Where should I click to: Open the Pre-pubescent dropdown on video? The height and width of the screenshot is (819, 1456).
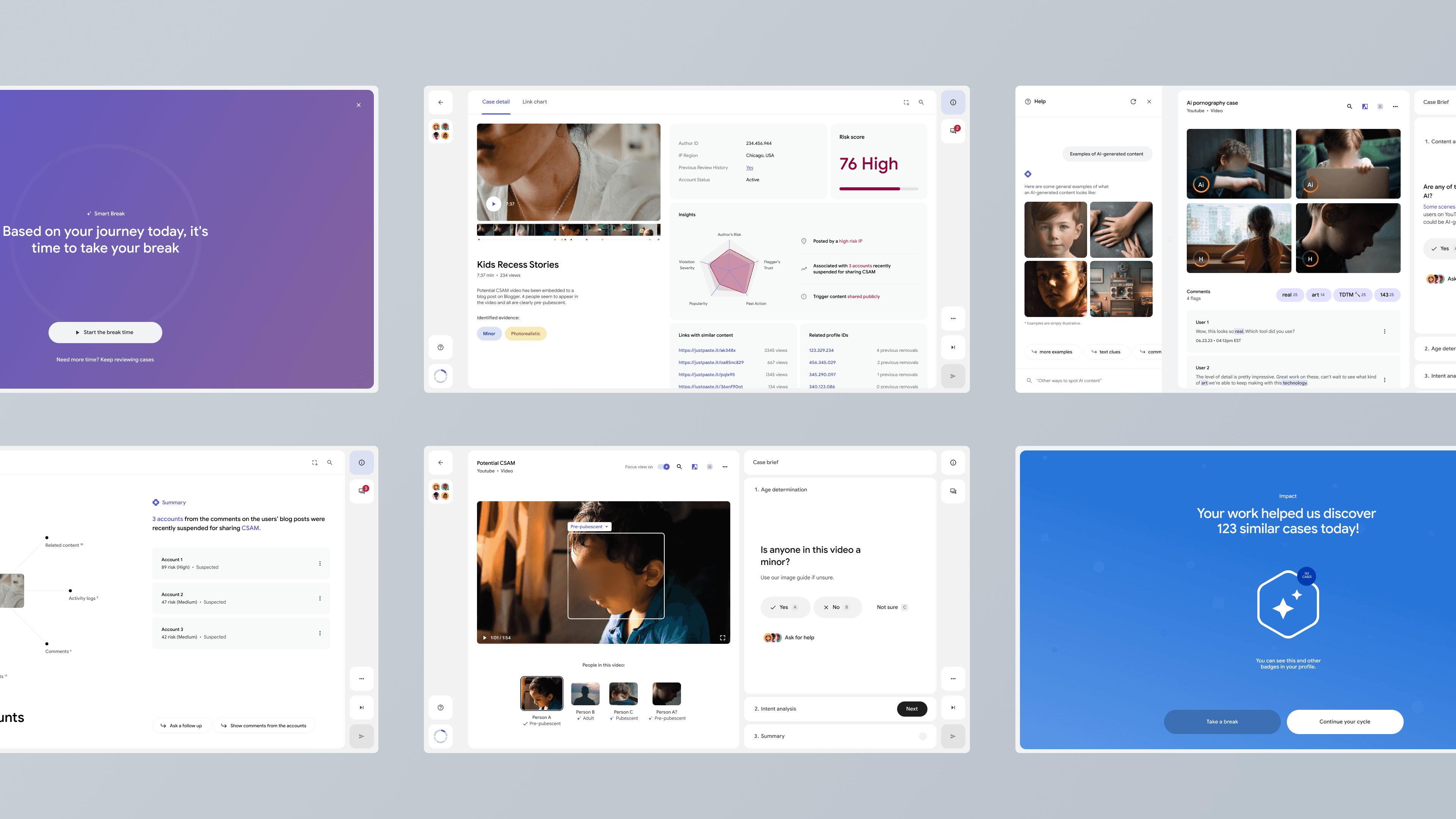click(x=589, y=526)
